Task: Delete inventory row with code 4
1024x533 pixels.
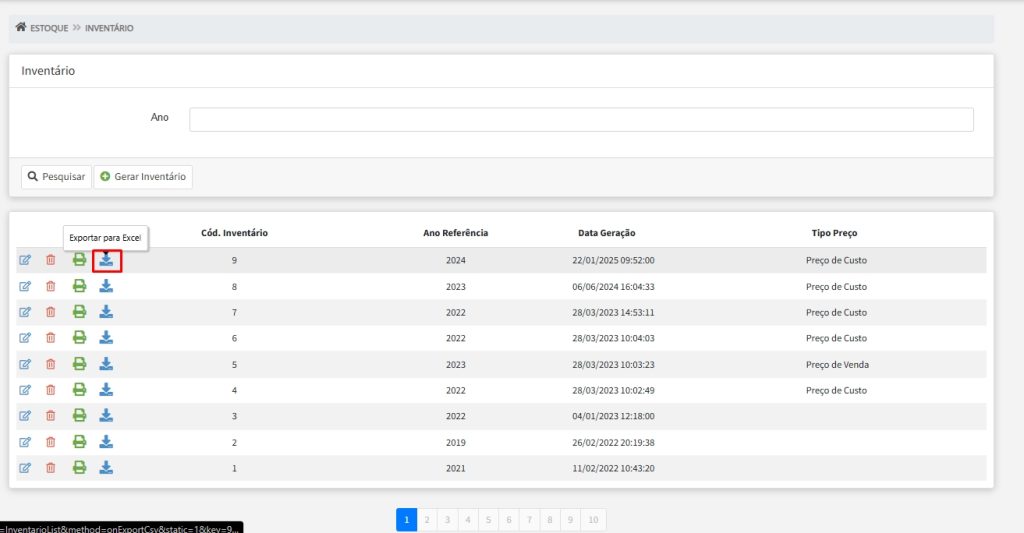Action: coord(50,390)
